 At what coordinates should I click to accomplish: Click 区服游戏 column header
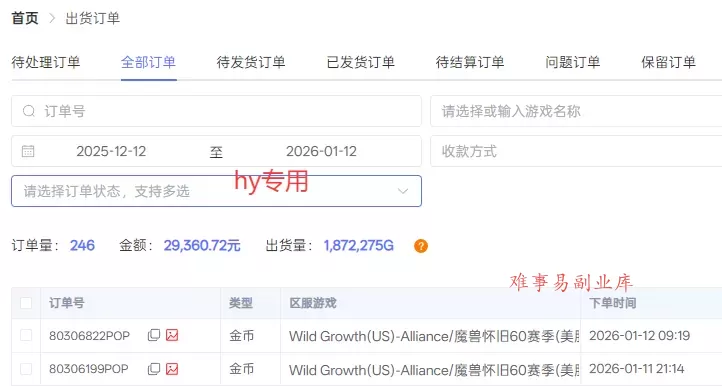point(313,303)
